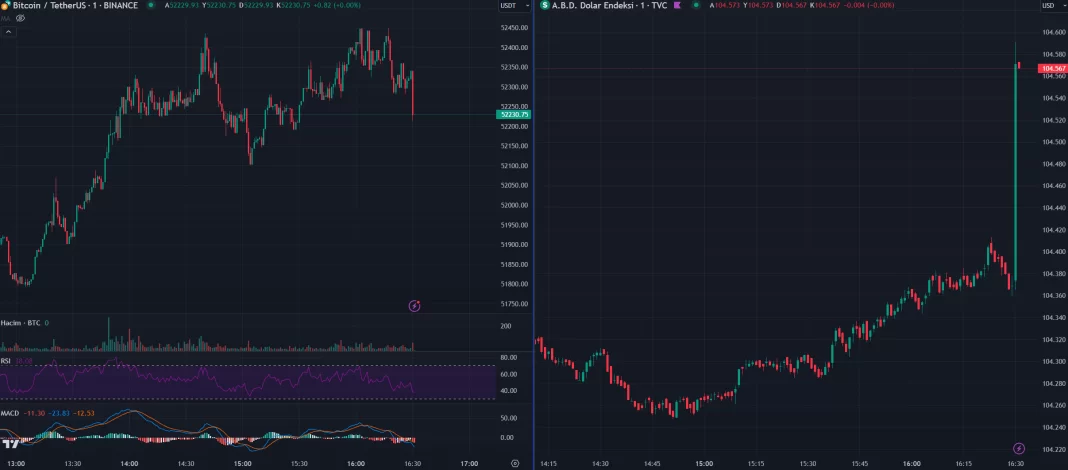Click lightning event icon on Bitcoin chart

tap(415, 305)
